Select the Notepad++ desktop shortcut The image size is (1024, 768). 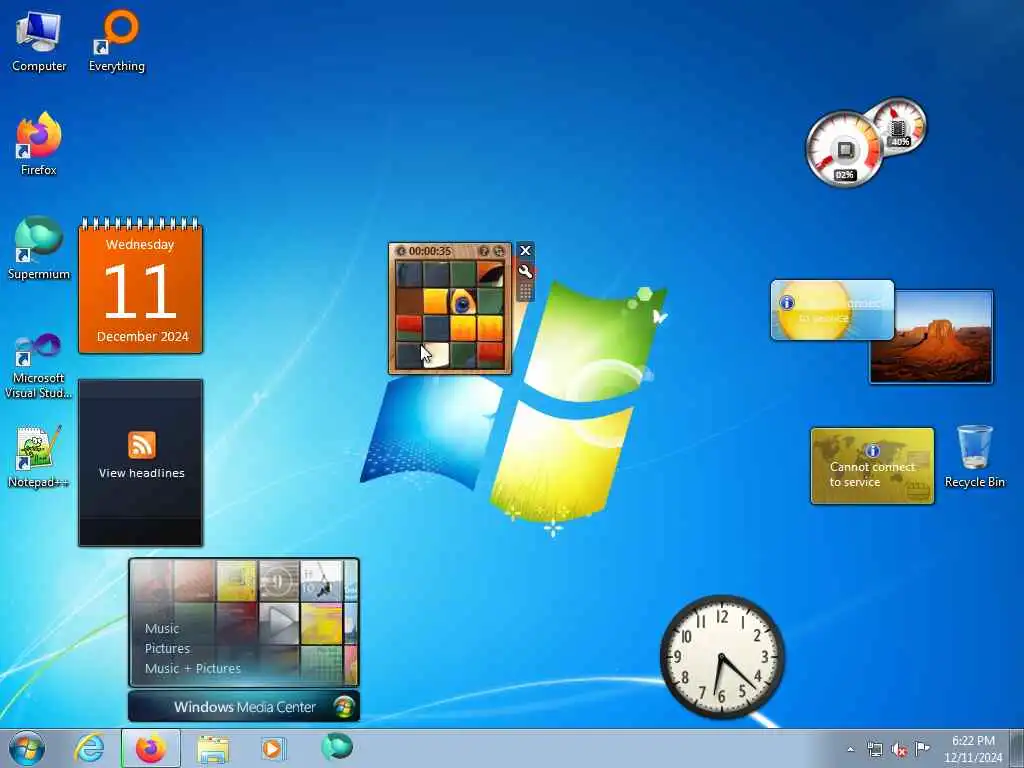pos(39,456)
